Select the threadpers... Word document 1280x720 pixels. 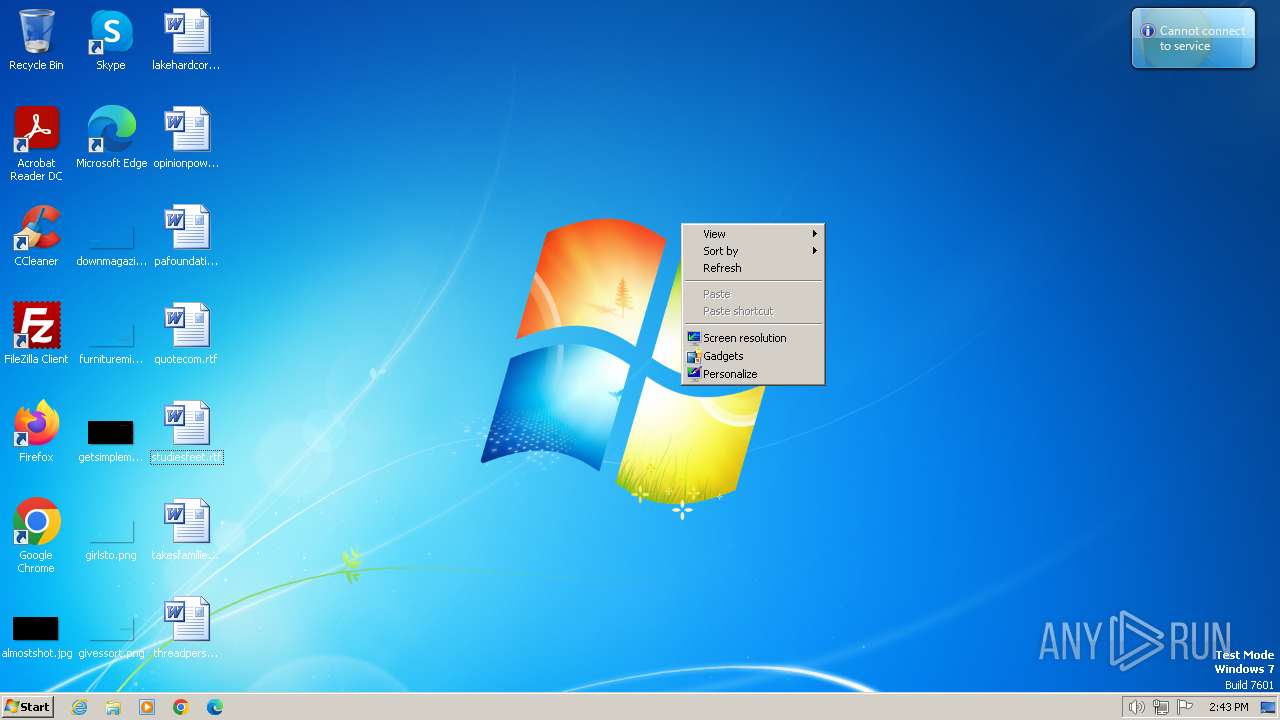[186, 627]
